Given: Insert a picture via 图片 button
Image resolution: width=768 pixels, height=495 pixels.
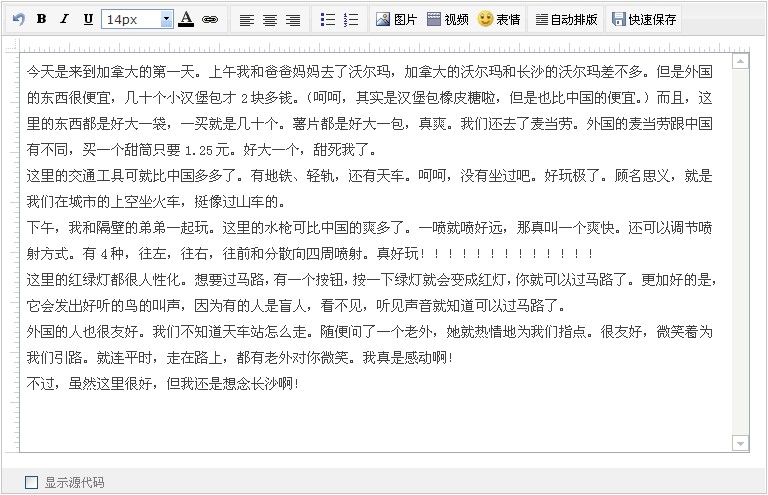Looking at the screenshot, I should coord(396,20).
